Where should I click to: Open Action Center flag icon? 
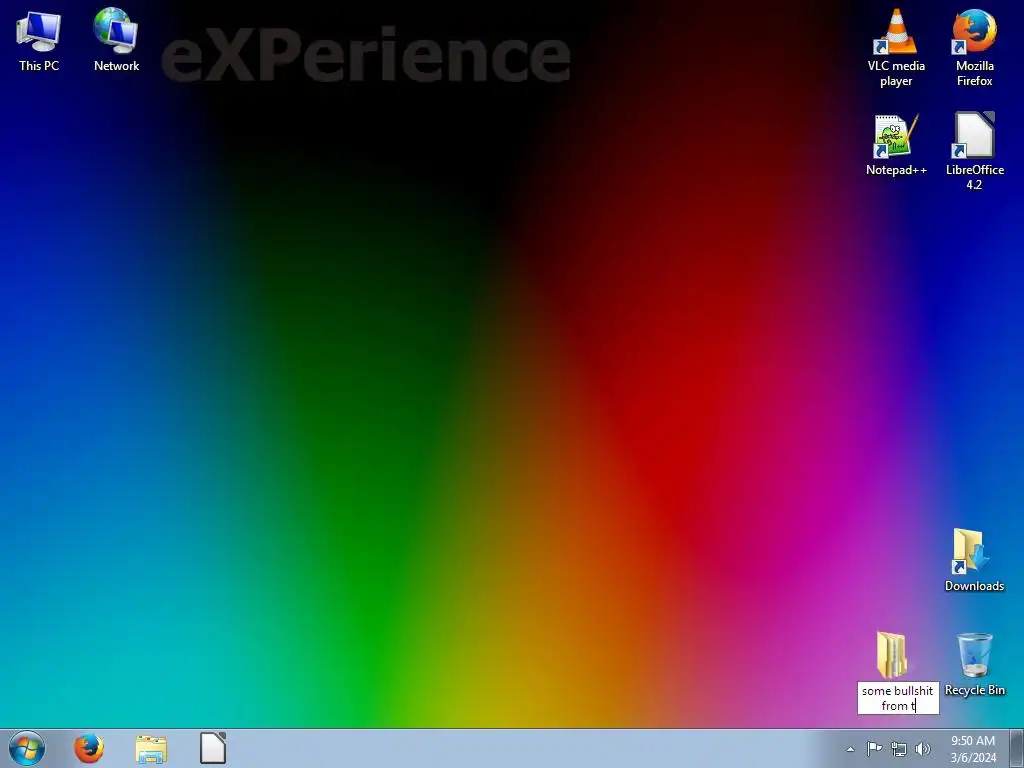874,748
